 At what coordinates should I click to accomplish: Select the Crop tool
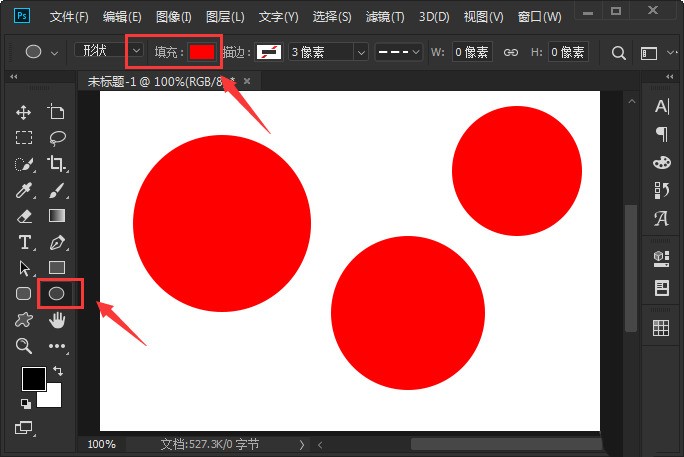point(57,164)
